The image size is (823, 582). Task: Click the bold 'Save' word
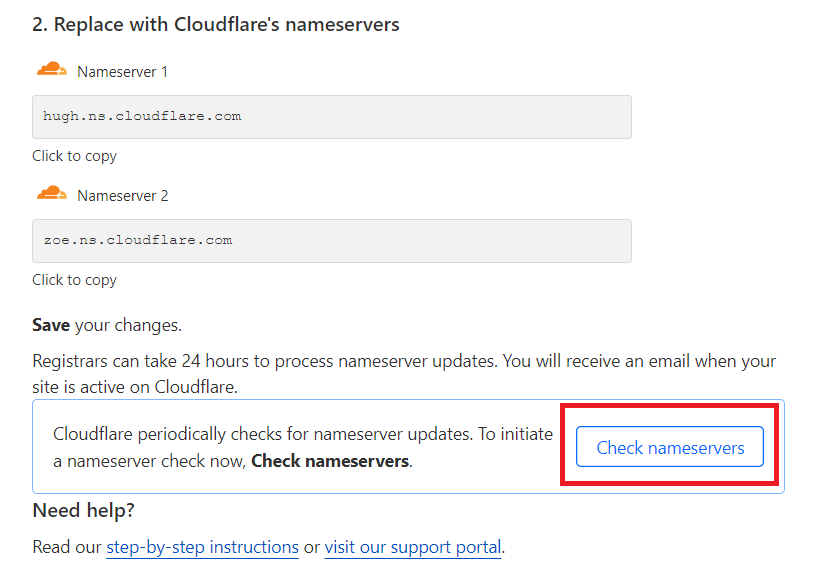(x=51, y=326)
